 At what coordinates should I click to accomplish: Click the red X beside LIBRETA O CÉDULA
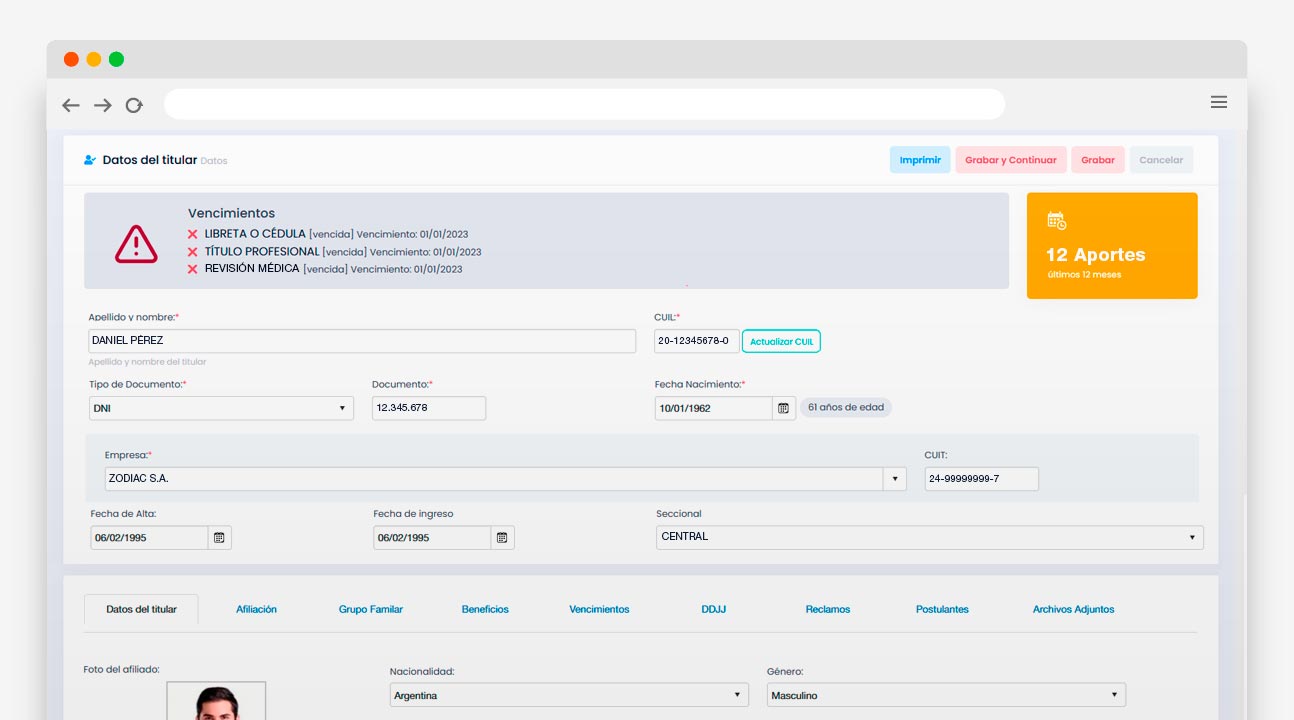[192, 235]
